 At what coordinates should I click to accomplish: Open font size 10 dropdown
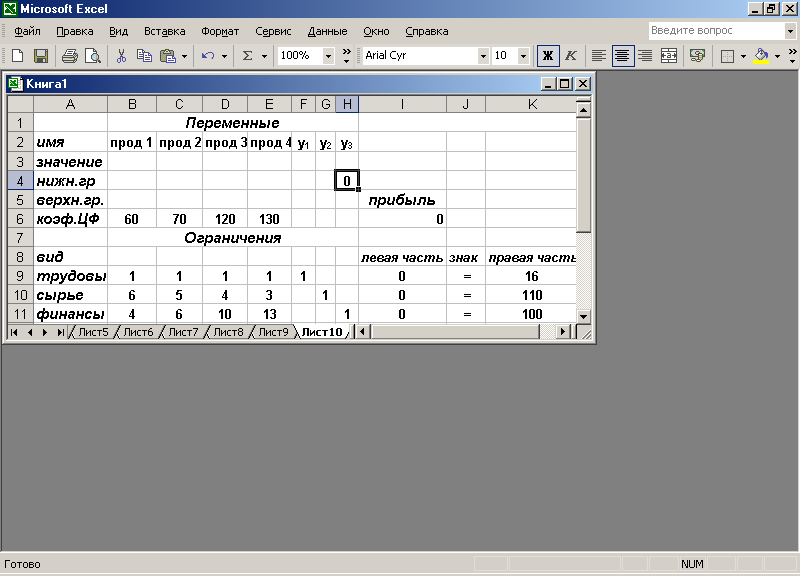click(523, 56)
